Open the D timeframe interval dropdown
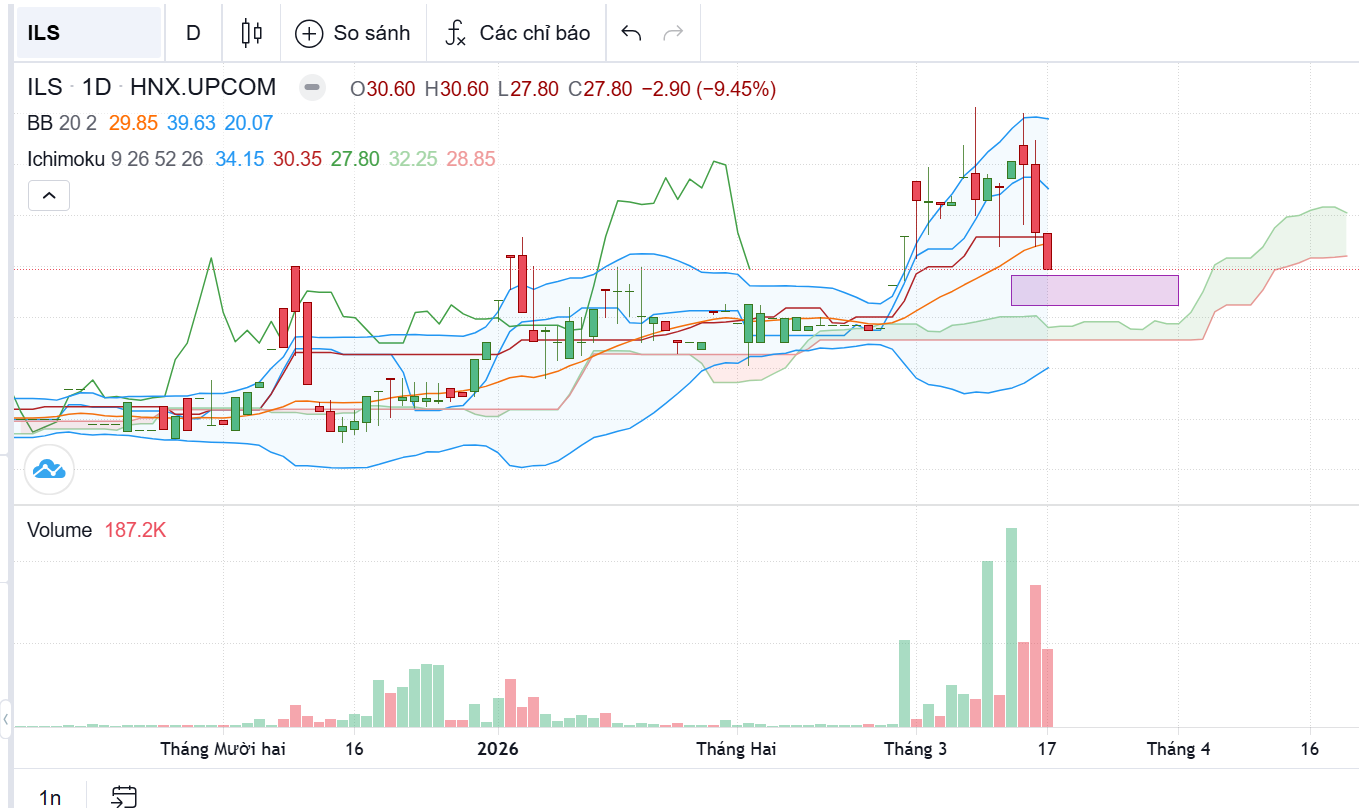This screenshot has width=1359, height=808. click(x=193, y=33)
